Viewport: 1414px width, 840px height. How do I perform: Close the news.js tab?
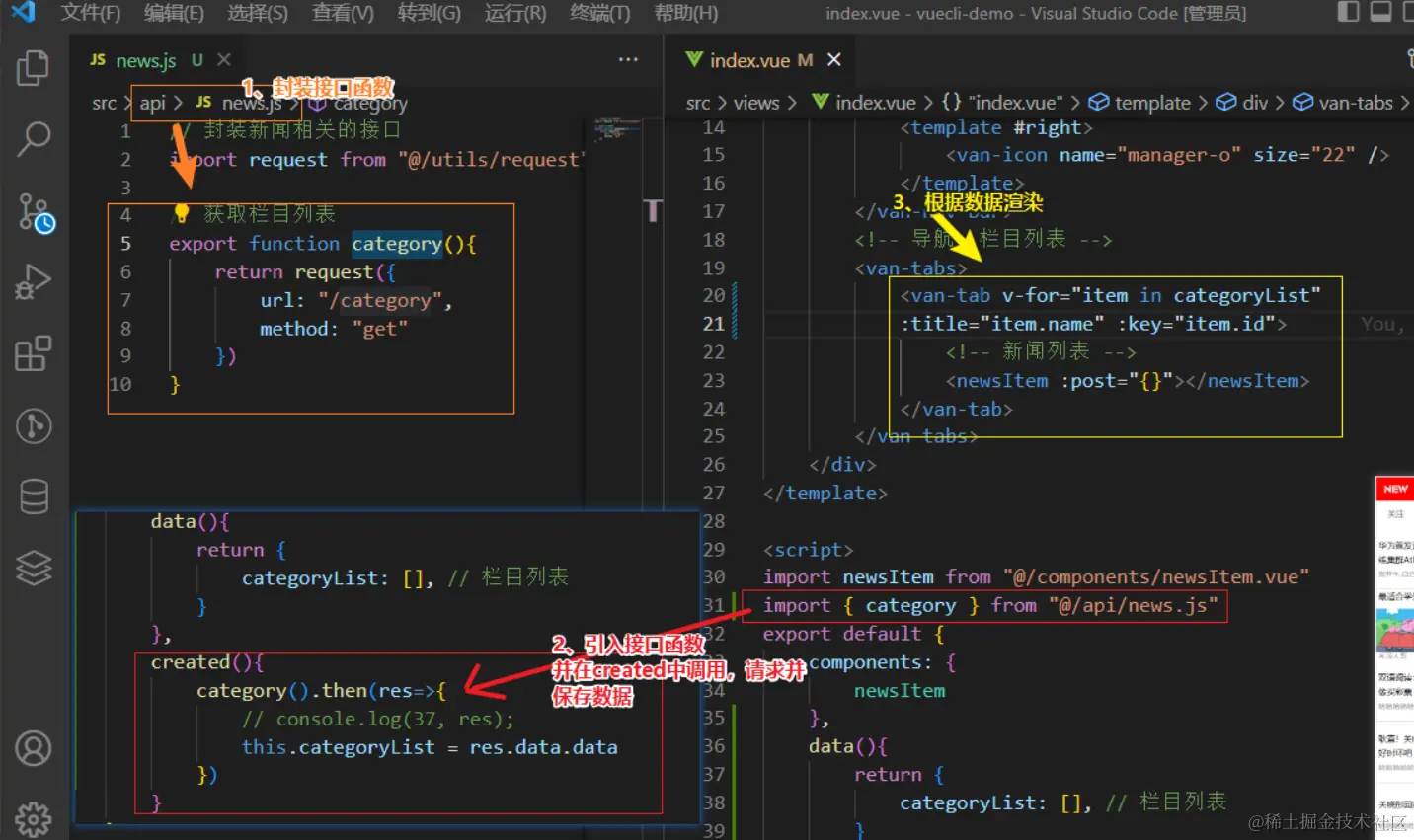click(224, 60)
